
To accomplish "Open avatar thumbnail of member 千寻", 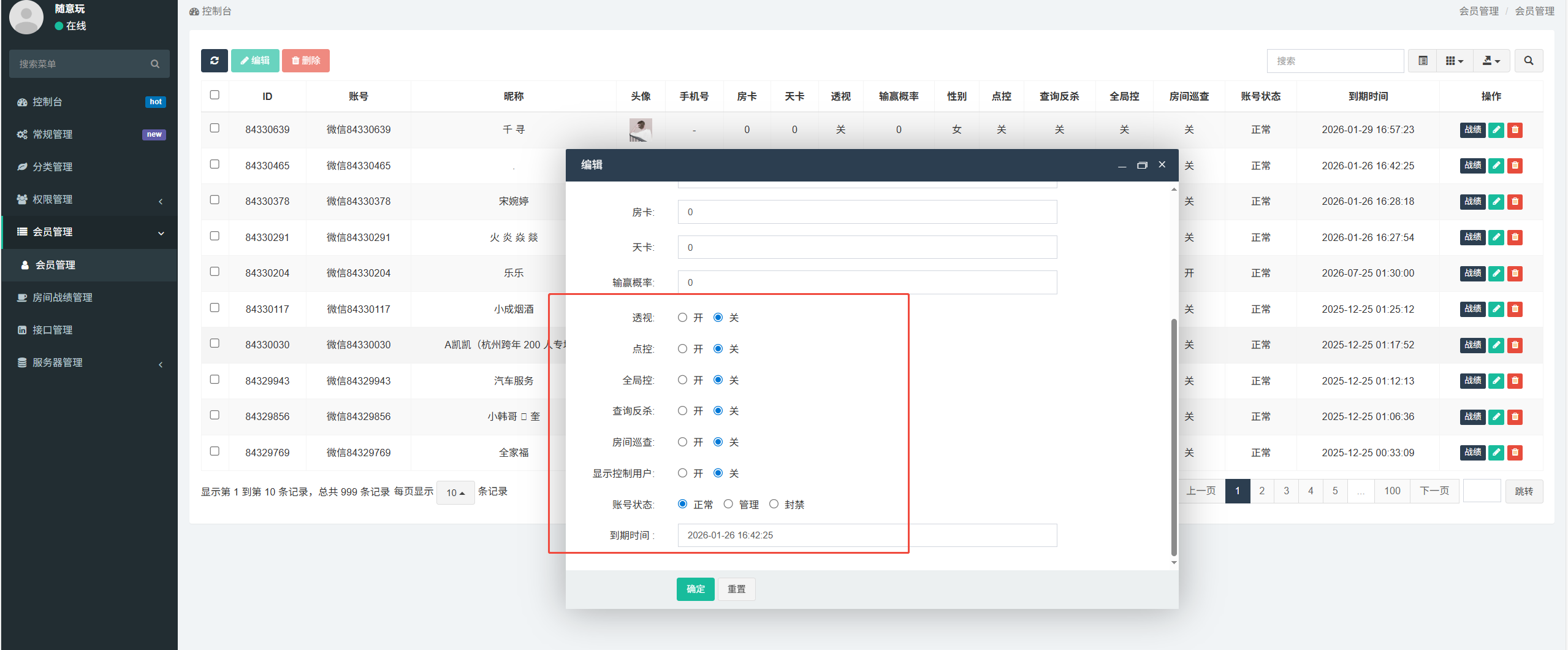I will (640, 130).
